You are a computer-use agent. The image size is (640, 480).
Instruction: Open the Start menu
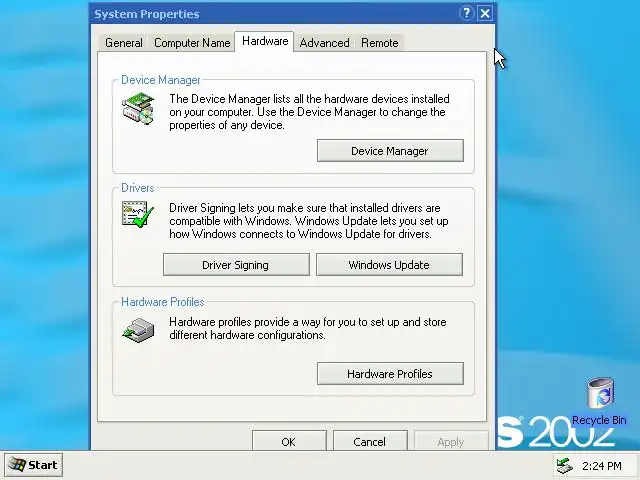[x=33, y=465]
